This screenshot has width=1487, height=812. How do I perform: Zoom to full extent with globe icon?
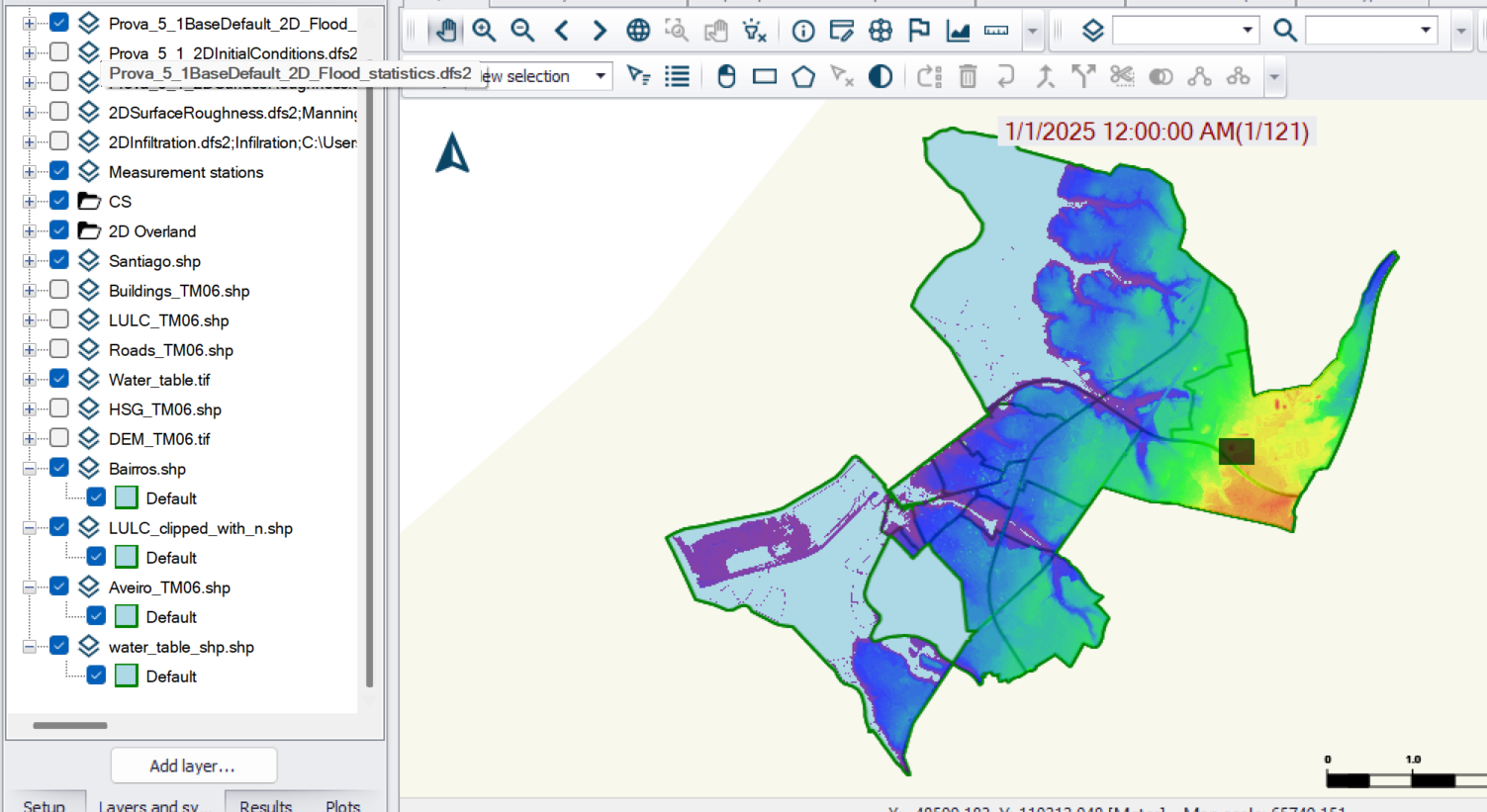coord(638,31)
